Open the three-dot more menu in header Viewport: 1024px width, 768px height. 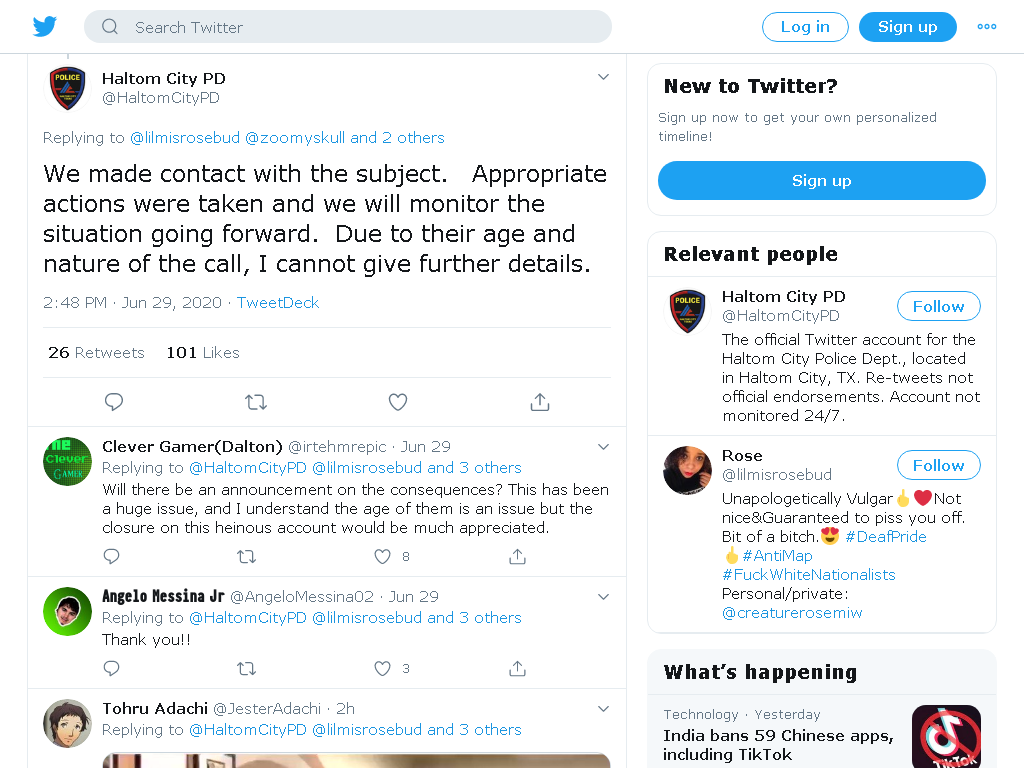[987, 27]
